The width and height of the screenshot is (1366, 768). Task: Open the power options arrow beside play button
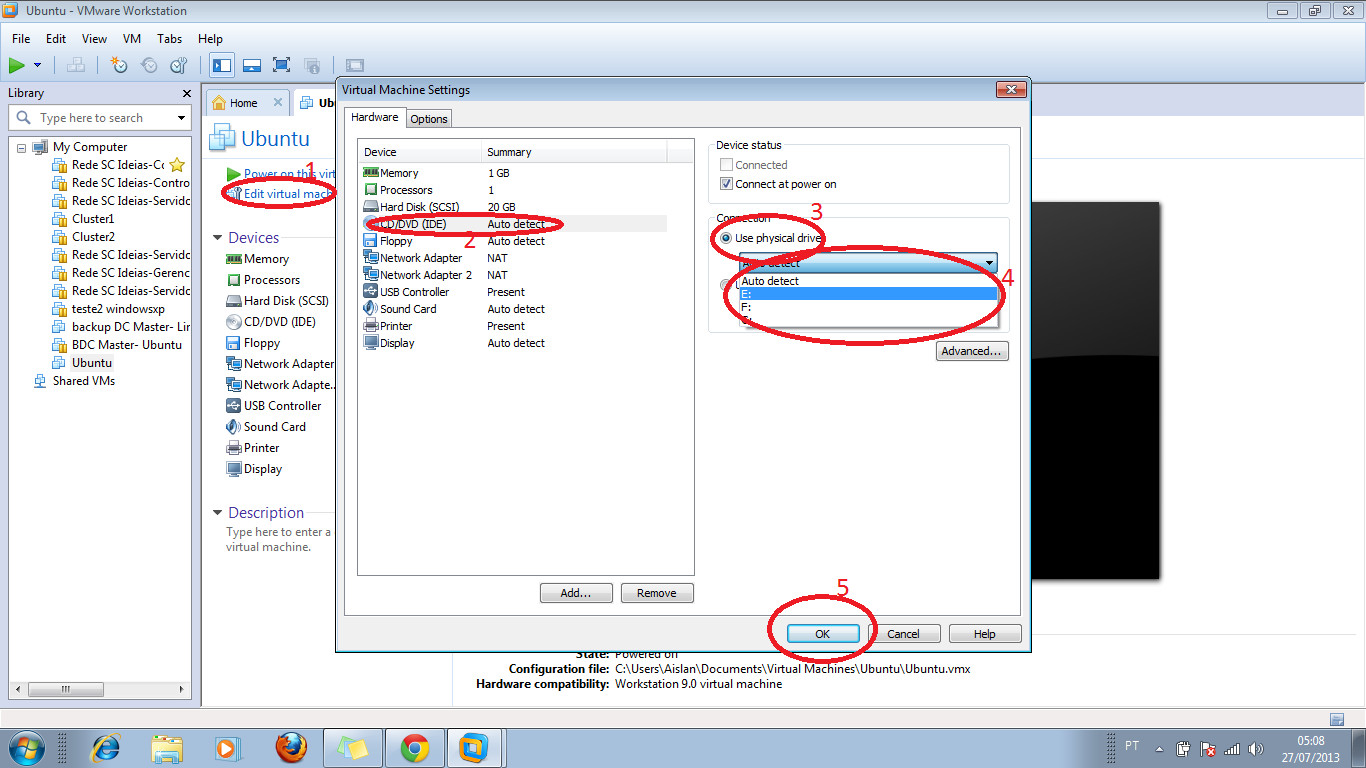click(x=38, y=65)
